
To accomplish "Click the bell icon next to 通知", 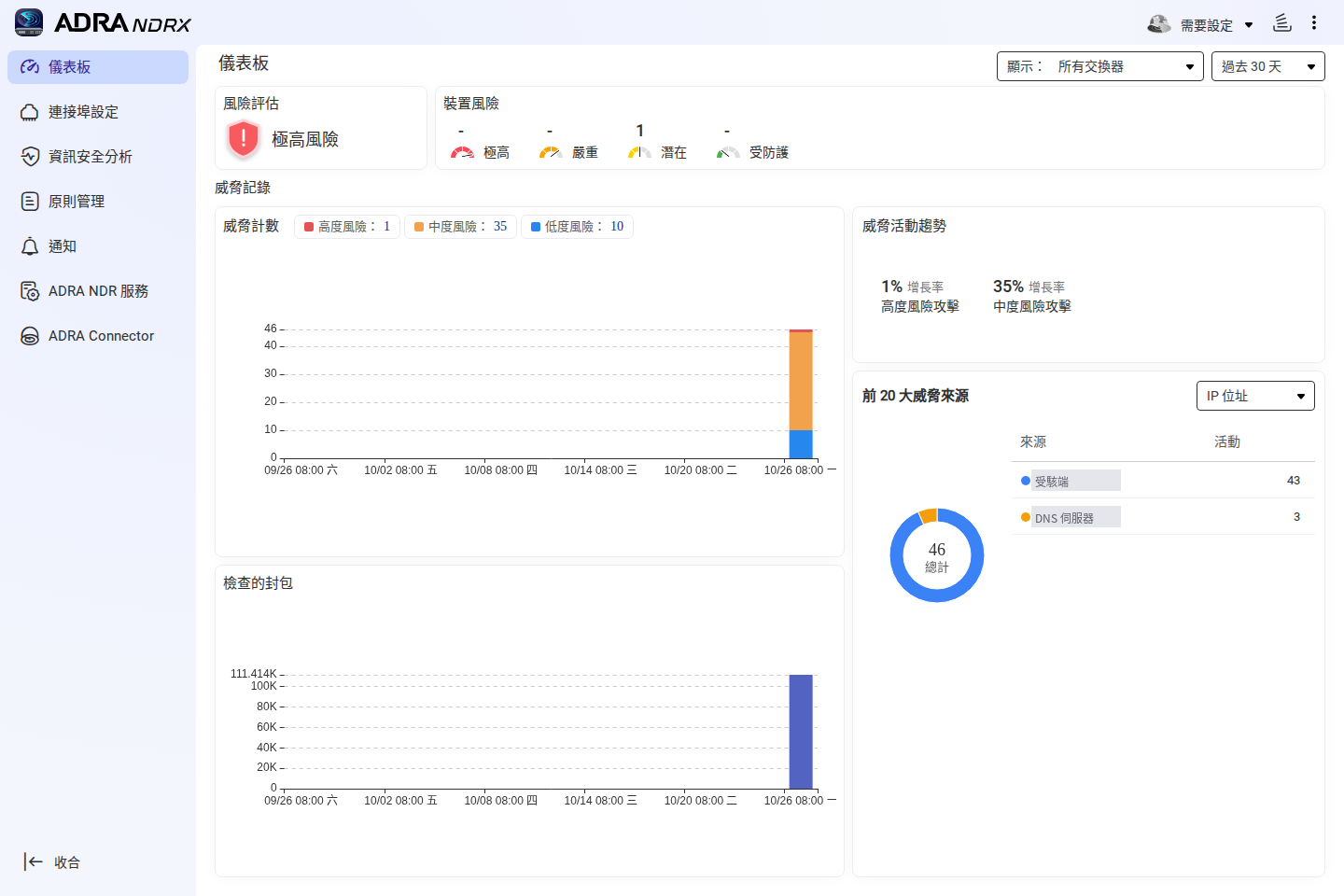I will coord(30,246).
